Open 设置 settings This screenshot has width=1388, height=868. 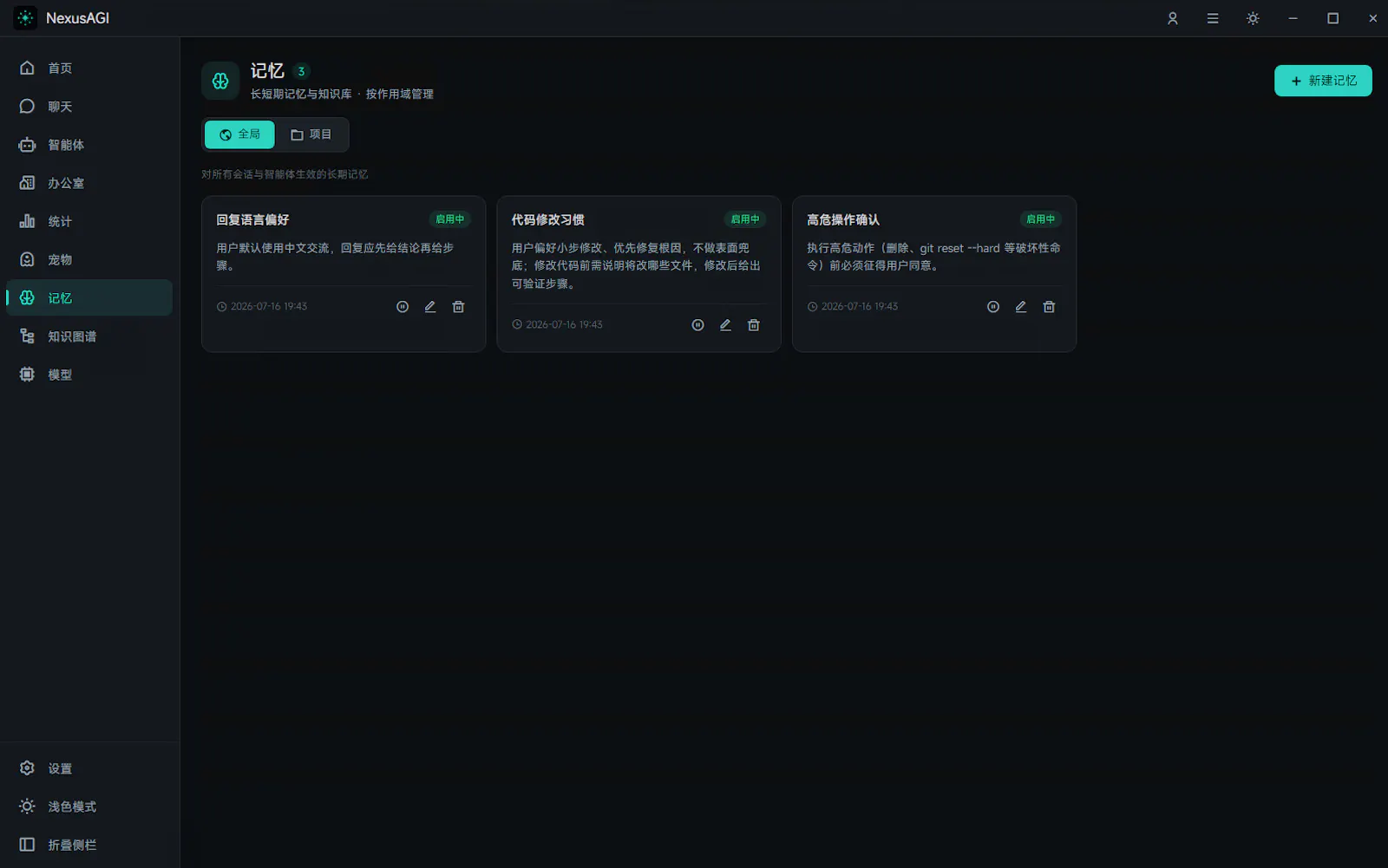tap(88, 768)
